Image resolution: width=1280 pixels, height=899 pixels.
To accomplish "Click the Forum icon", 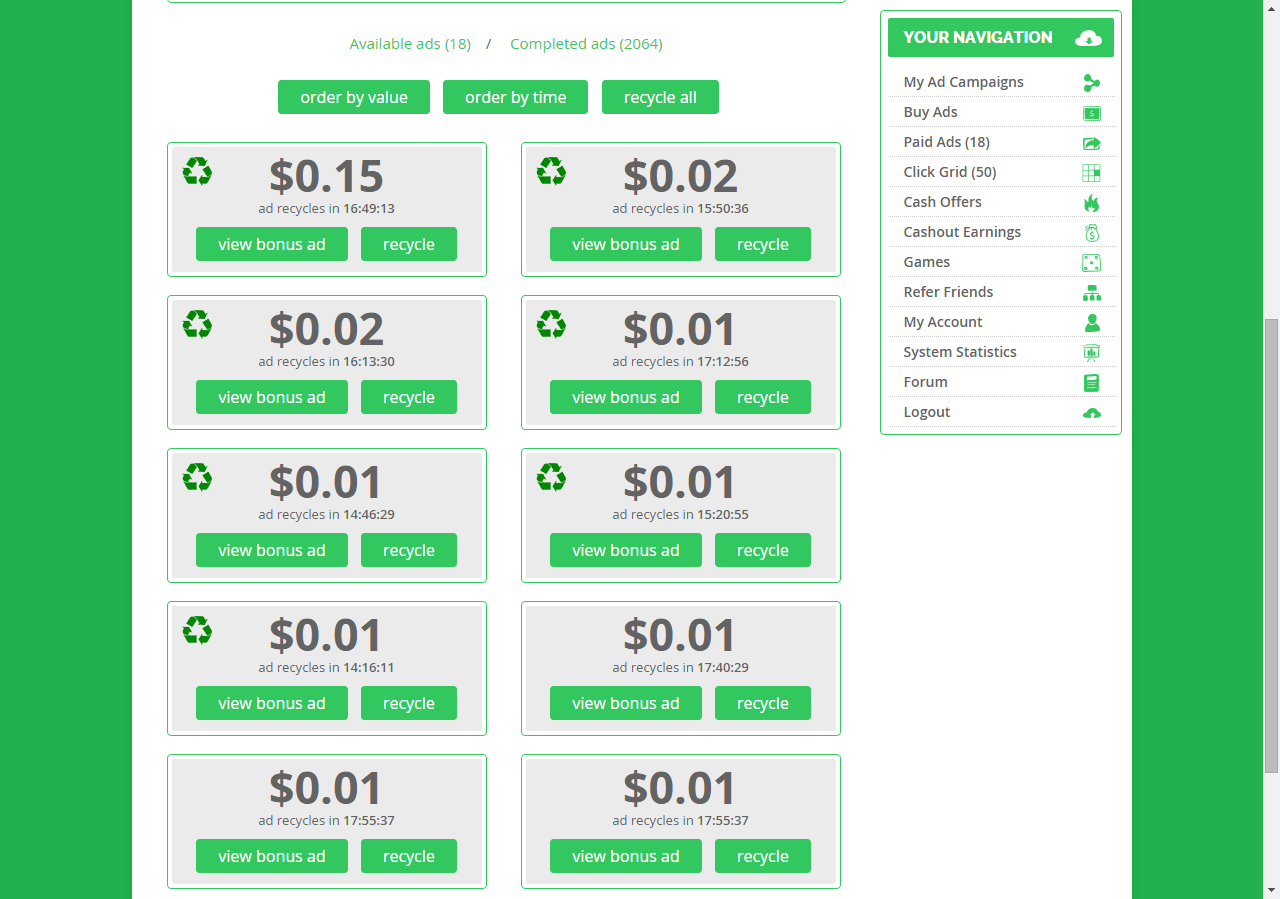I will point(1091,383).
